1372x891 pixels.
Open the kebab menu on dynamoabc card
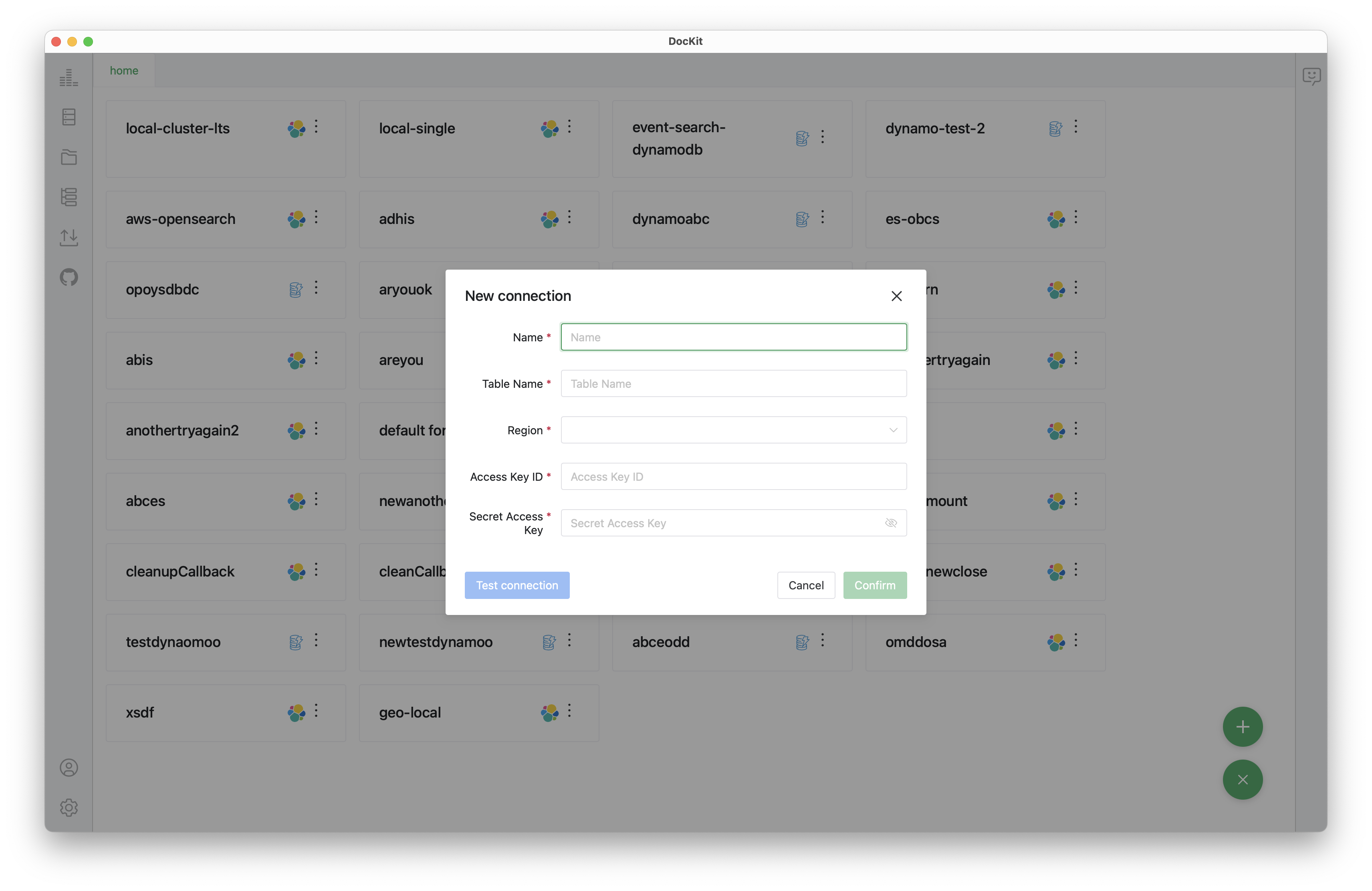823,218
